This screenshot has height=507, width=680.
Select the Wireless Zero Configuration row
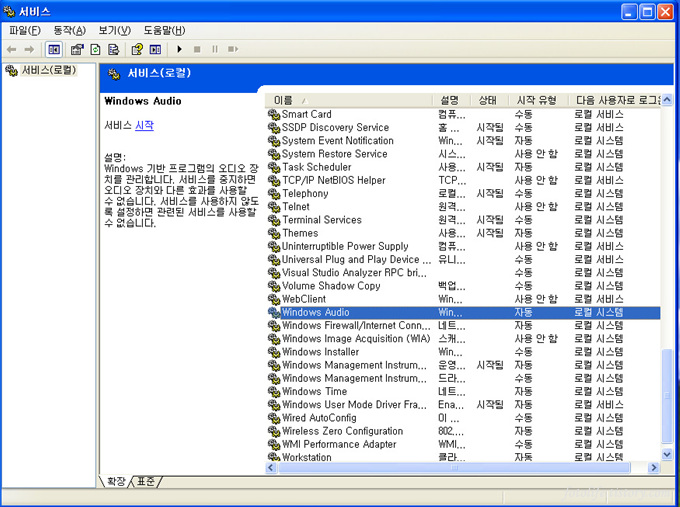[463, 431]
